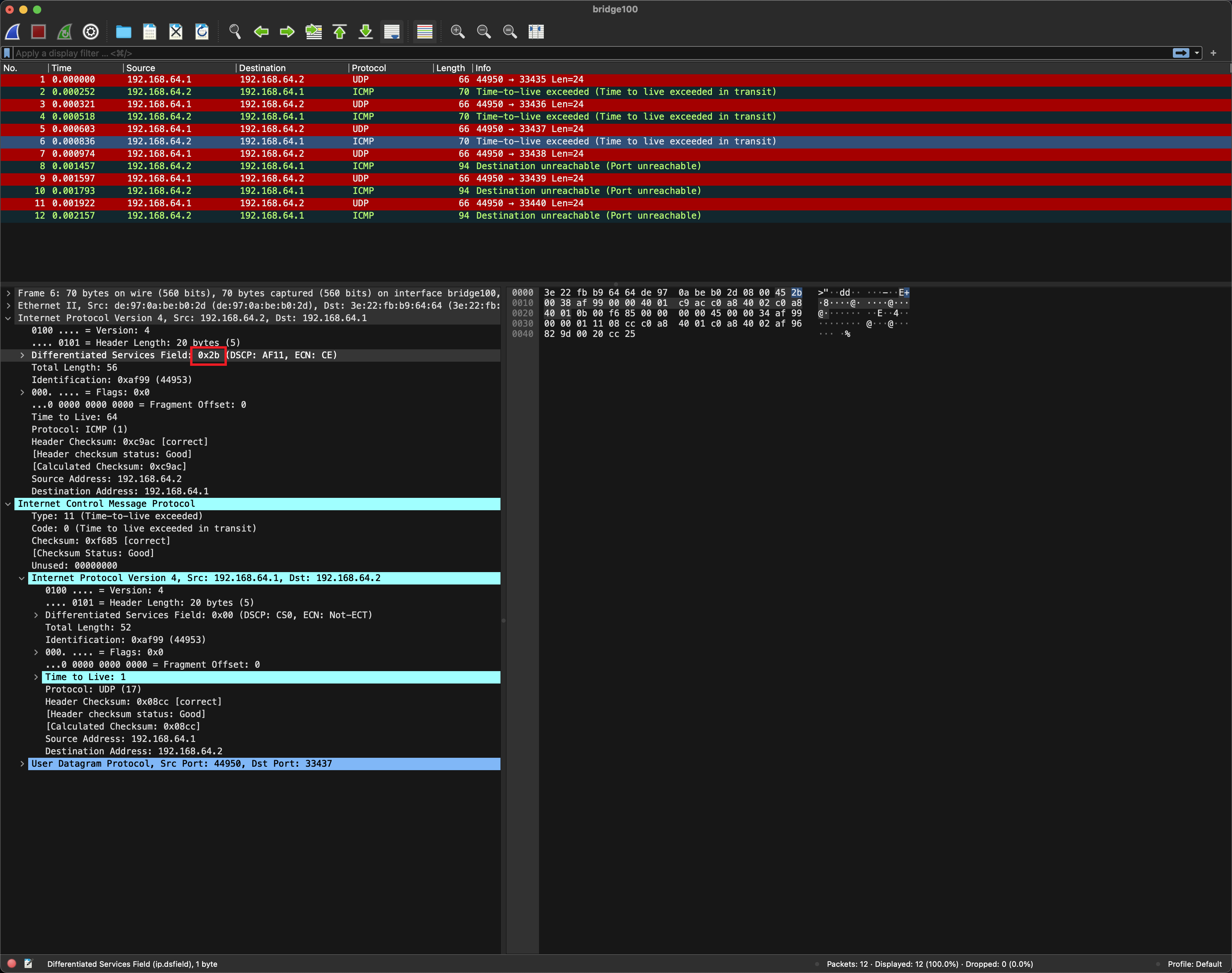Click into the display filter input field

click(570, 53)
